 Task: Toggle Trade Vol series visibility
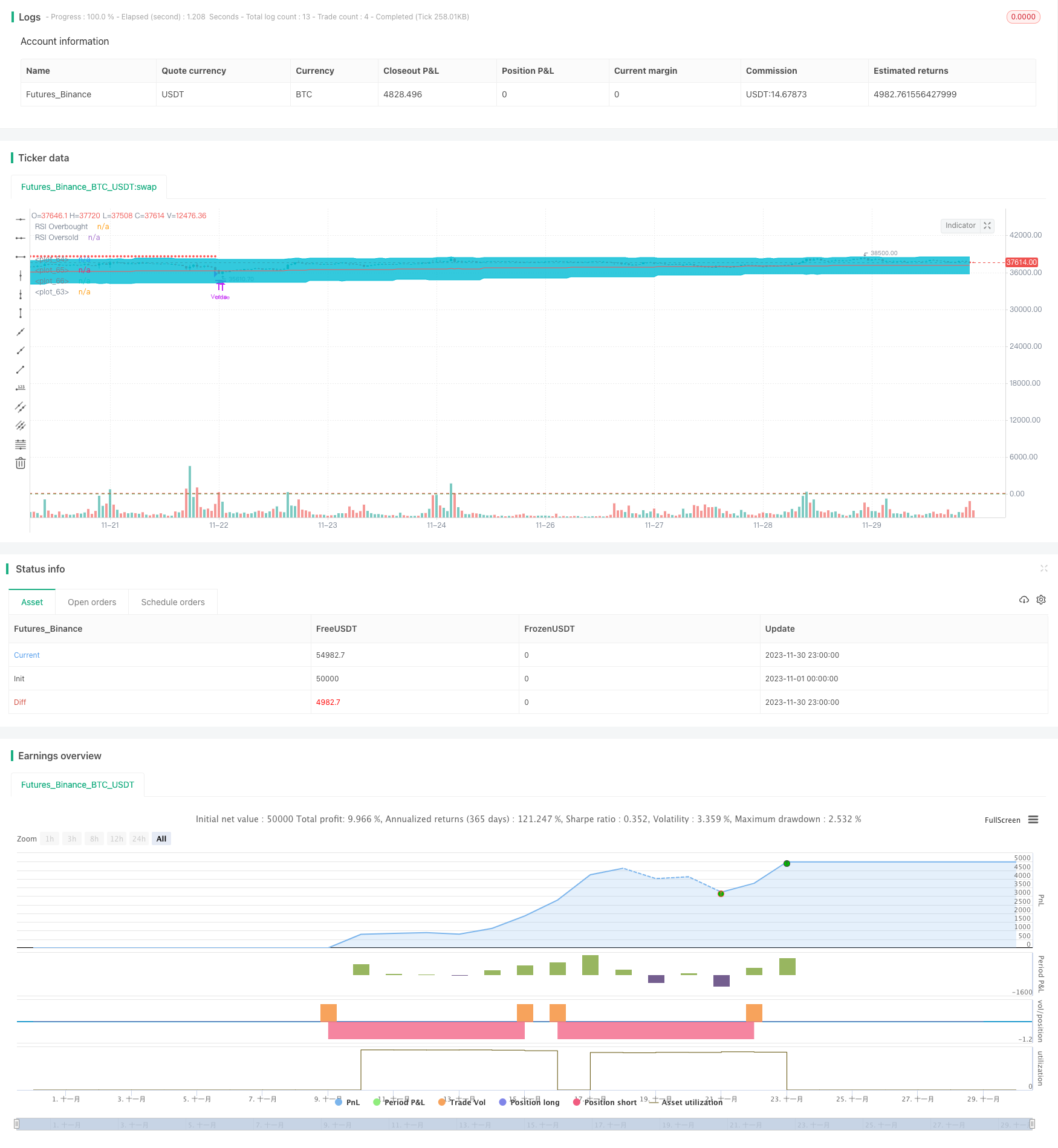(x=462, y=1102)
